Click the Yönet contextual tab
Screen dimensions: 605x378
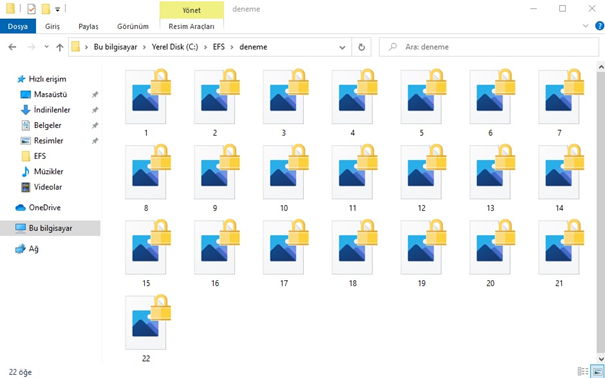point(192,10)
